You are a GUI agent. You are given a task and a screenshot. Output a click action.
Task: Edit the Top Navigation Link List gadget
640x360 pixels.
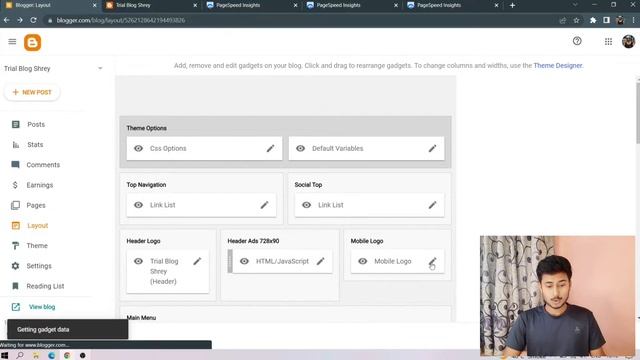pyautogui.click(x=264, y=205)
